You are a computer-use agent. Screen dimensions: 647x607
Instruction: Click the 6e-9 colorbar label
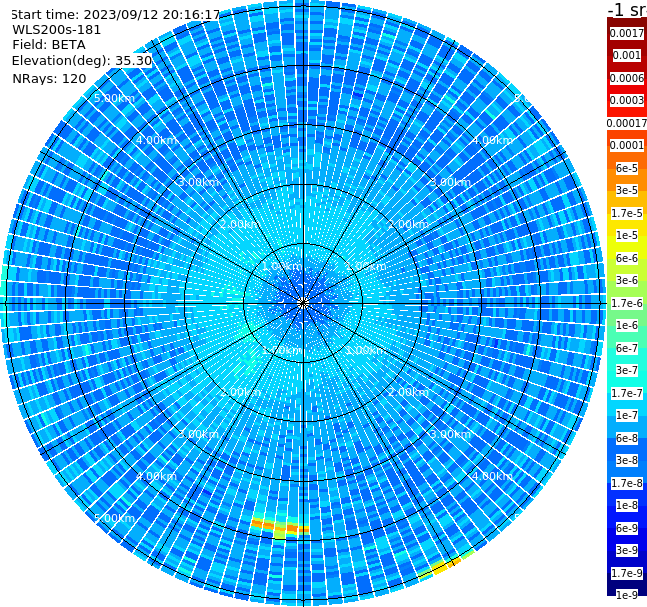tap(627, 528)
